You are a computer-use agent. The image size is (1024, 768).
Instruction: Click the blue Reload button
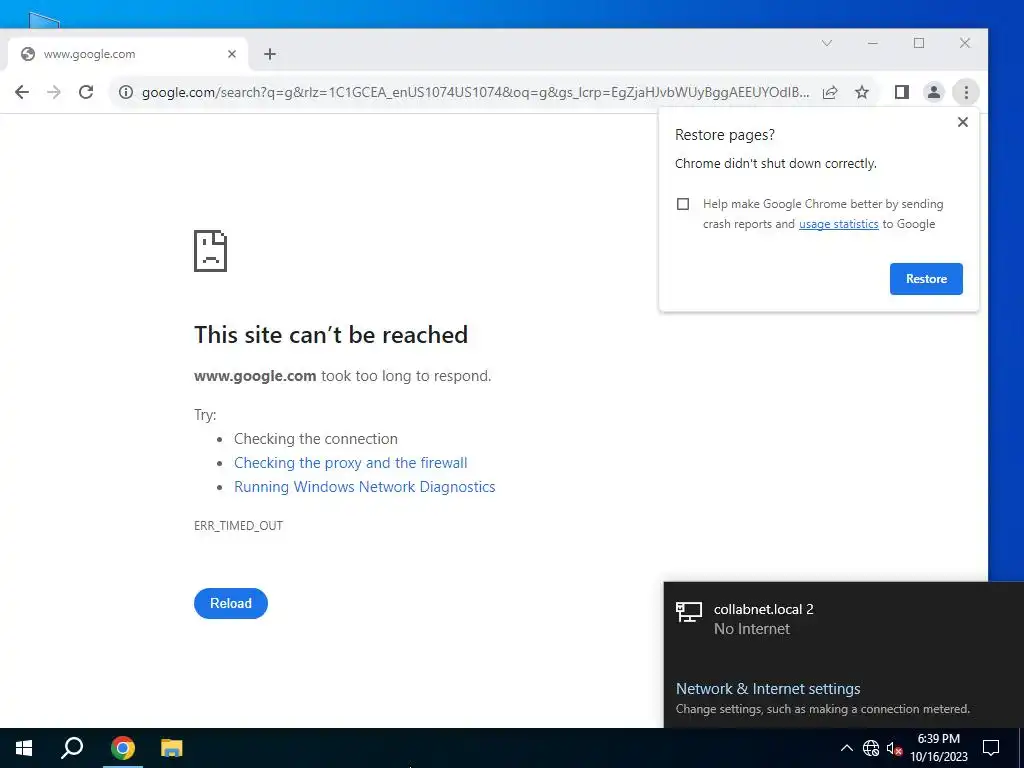click(x=231, y=603)
